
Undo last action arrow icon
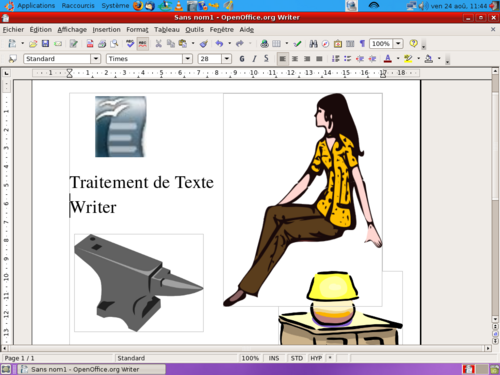(x=219, y=44)
